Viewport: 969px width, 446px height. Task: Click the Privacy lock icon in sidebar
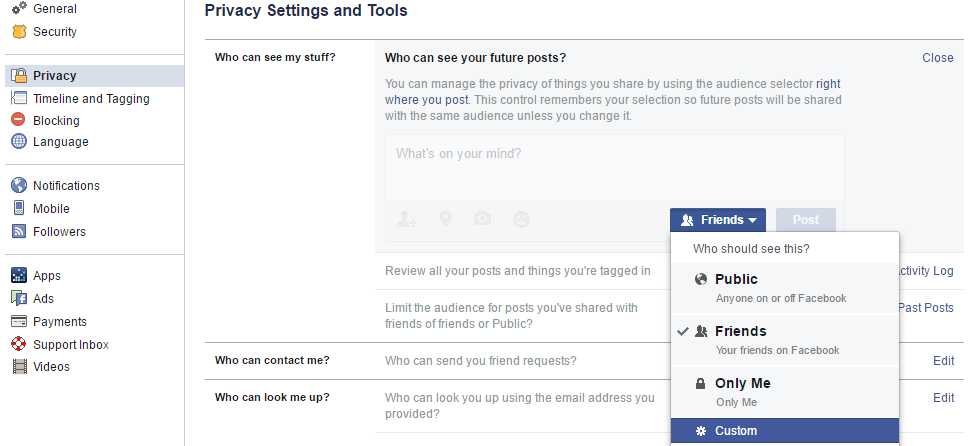point(18,76)
